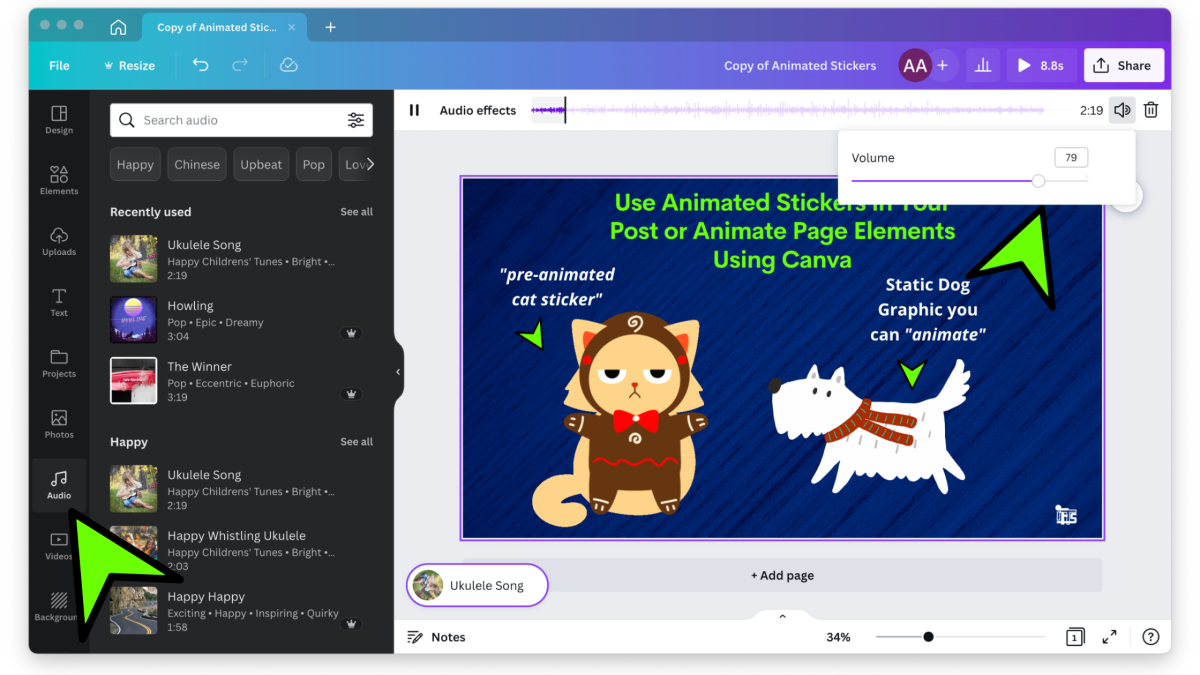Click the home icon in the tab bar
This screenshot has width=1200, height=675.
[x=118, y=27]
